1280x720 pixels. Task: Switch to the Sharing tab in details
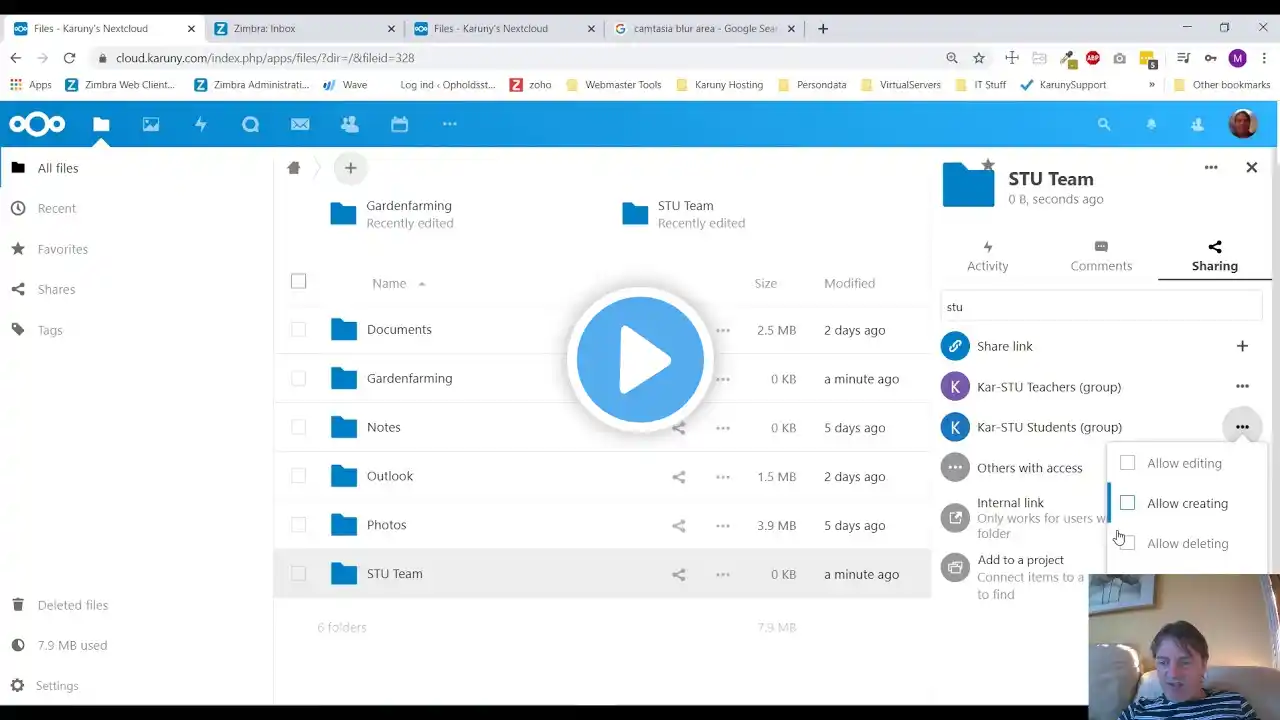coord(1215,256)
